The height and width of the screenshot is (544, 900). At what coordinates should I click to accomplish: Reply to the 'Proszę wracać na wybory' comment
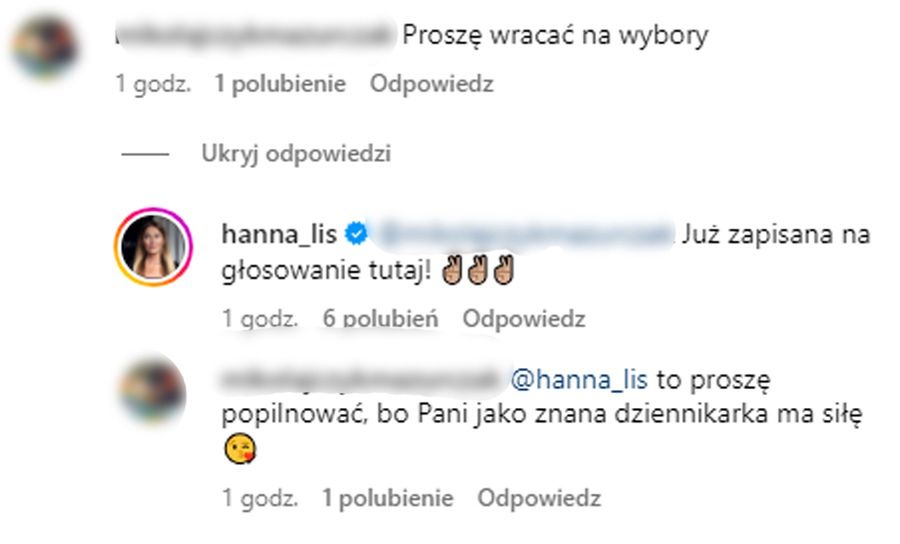[x=432, y=84]
